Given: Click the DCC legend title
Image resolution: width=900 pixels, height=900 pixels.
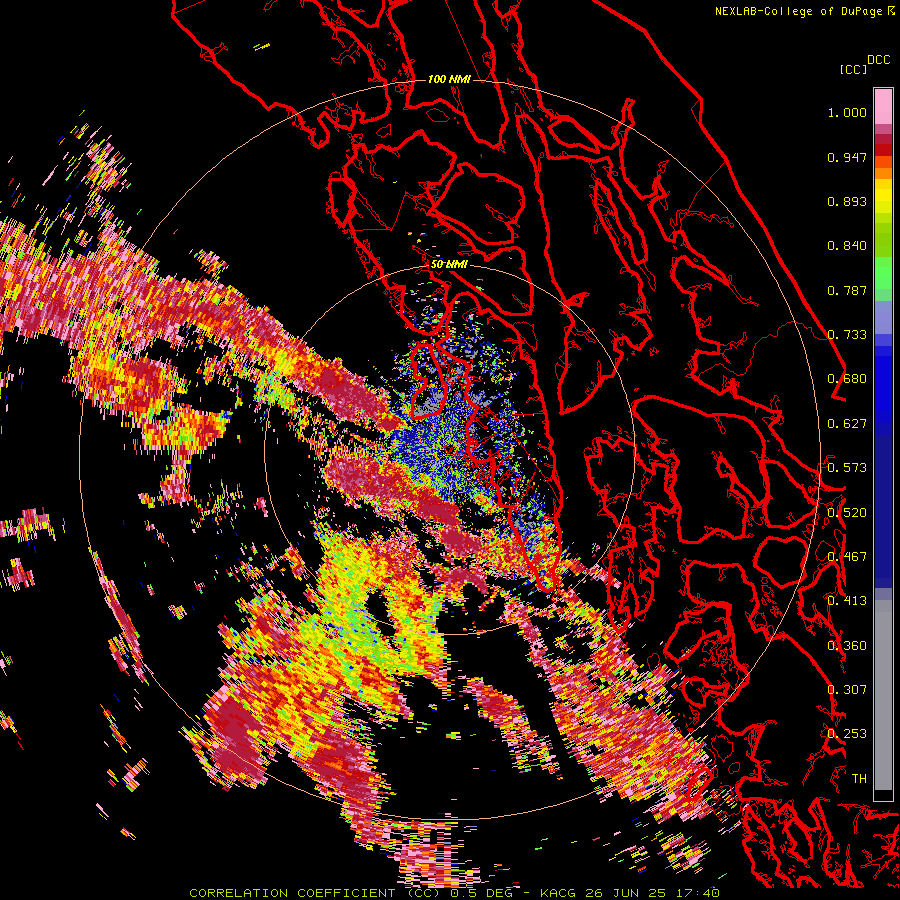Looking at the screenshot, I should [878, 60].
